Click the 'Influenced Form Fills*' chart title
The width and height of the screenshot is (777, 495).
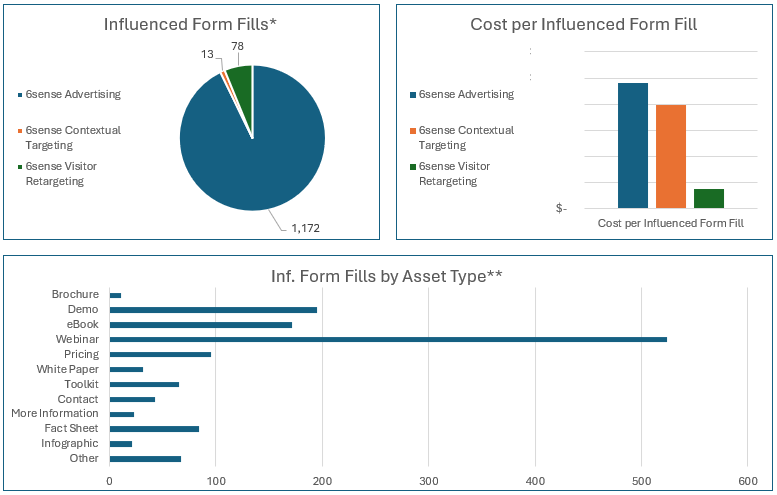click(190, 24)
